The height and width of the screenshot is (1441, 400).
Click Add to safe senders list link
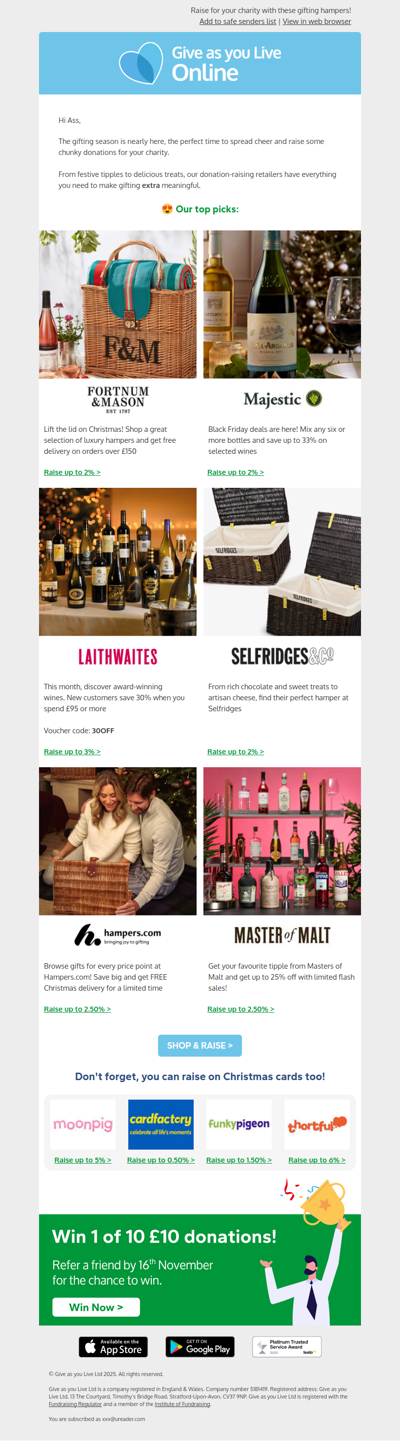click(238, 21)
